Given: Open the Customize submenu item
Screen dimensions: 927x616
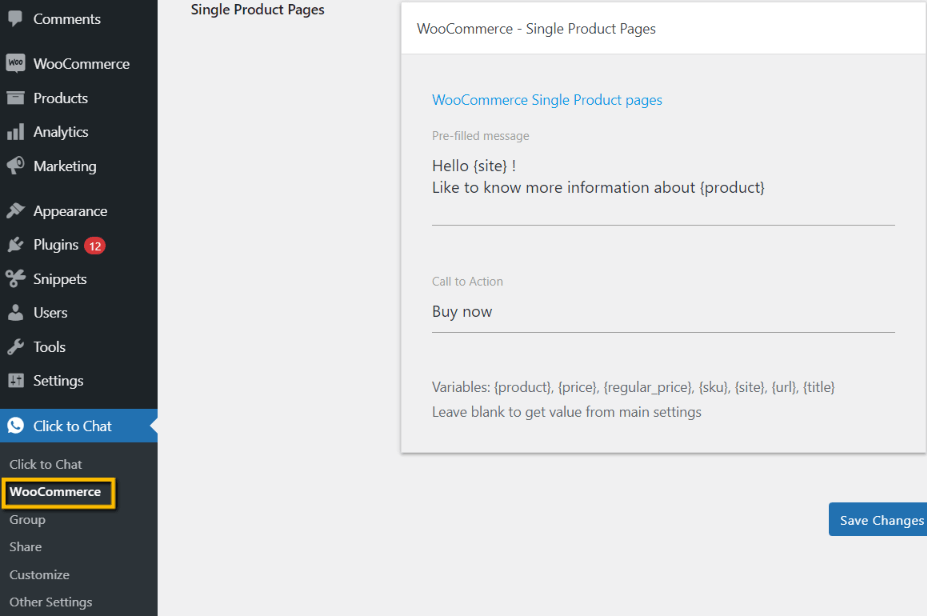Looking at the screenshot, I should 39,575.
